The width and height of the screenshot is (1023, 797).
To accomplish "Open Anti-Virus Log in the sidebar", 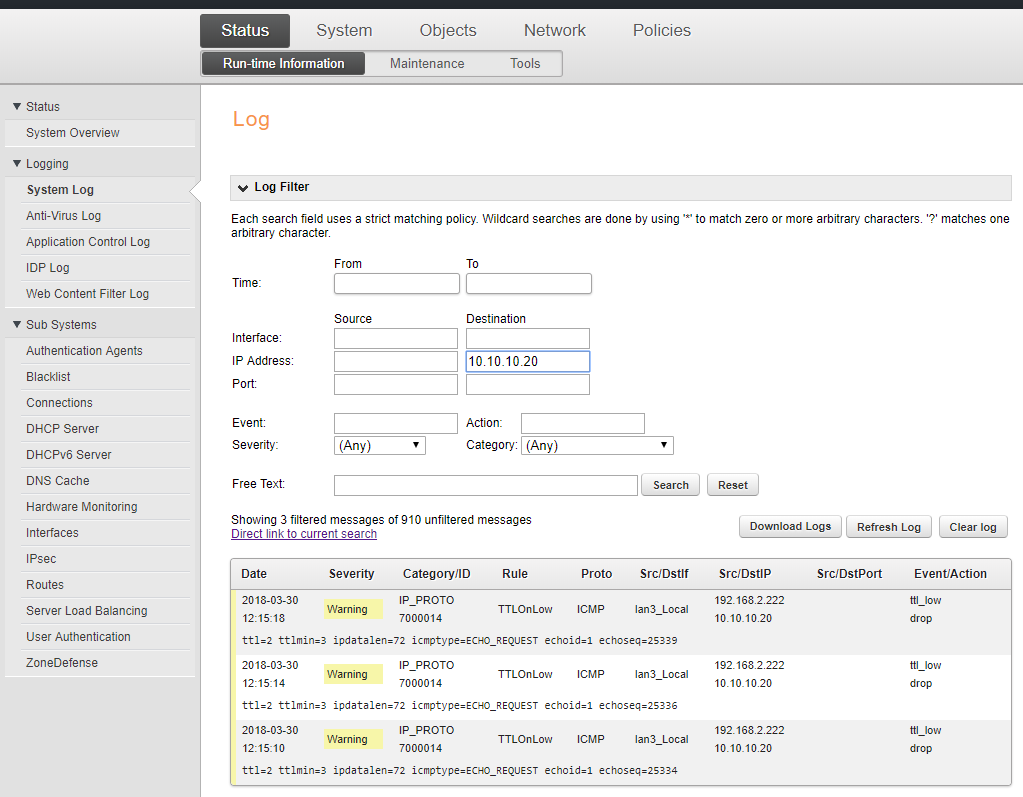I will 64,216.
